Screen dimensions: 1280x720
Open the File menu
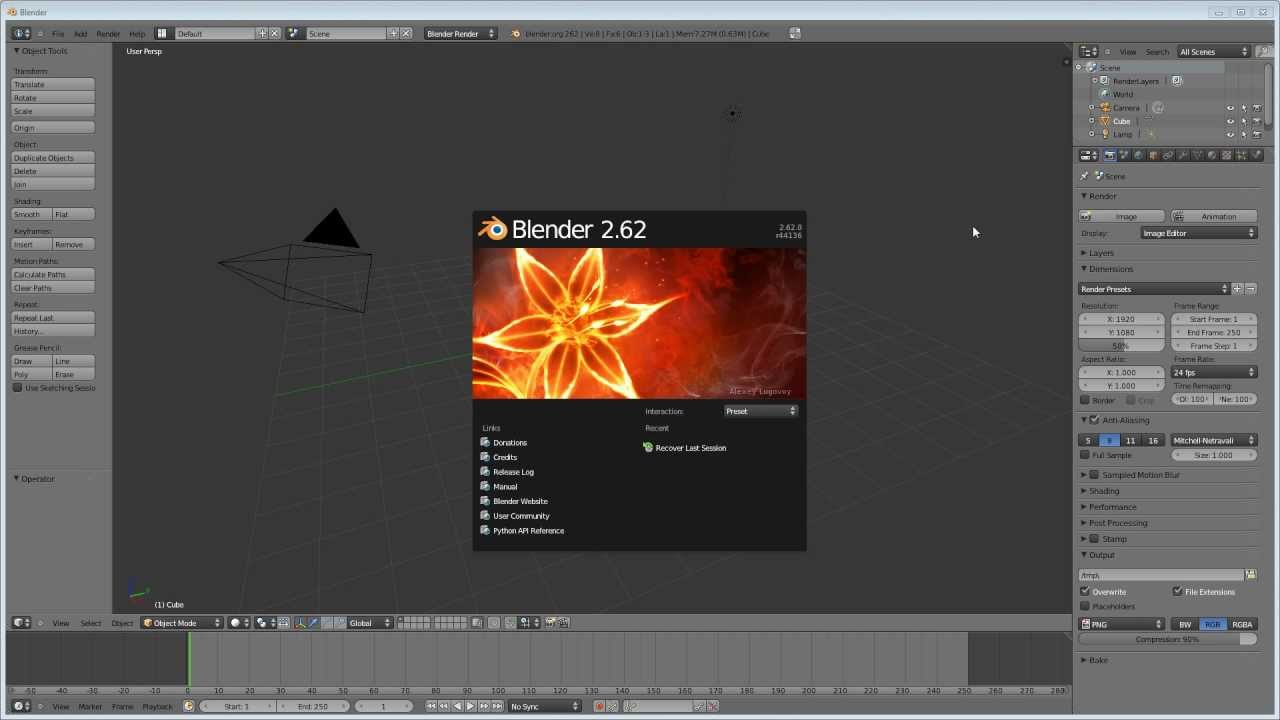[x=58, y=34]
